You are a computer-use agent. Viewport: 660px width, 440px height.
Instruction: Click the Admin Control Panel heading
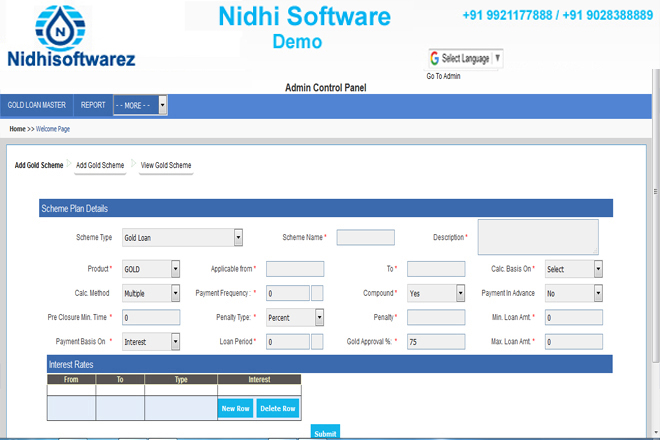tap(325, 88)
